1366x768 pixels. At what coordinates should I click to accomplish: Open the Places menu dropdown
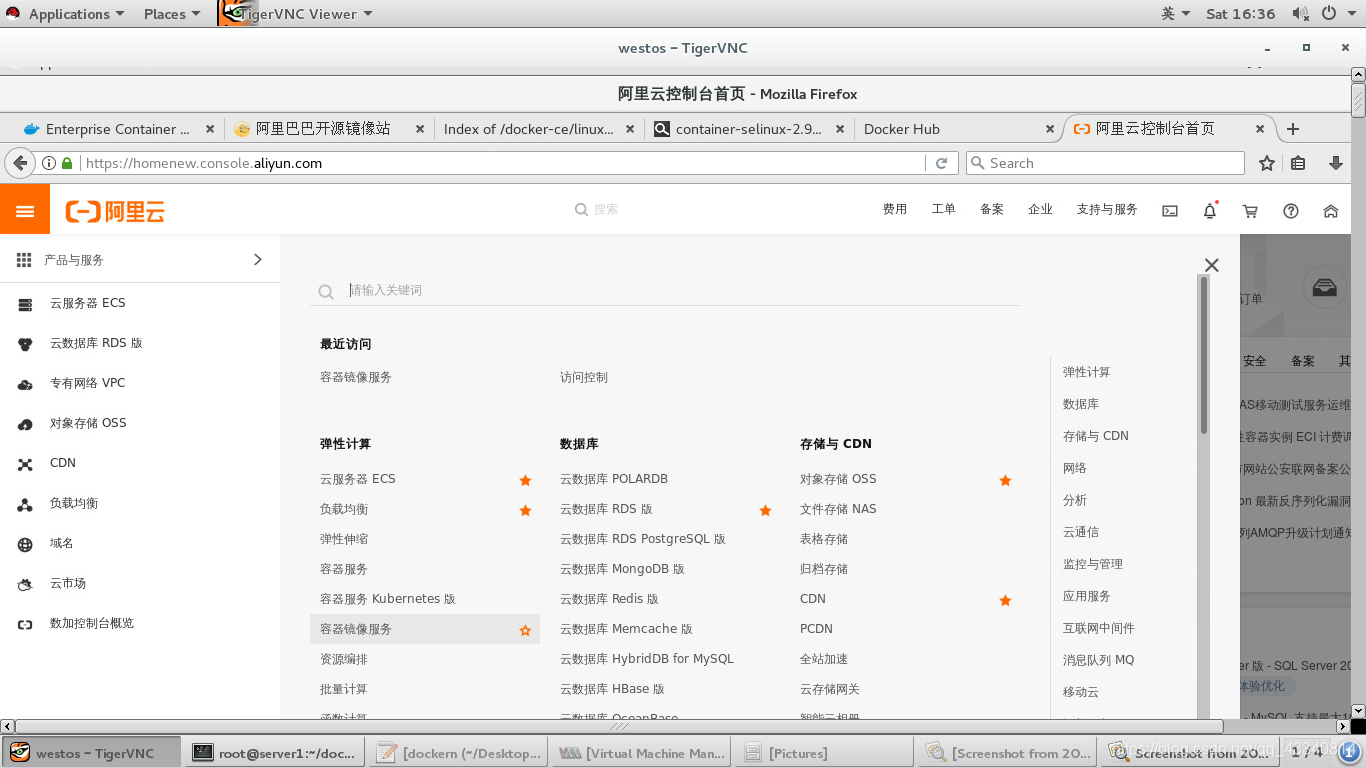click(x=171, y=14)
